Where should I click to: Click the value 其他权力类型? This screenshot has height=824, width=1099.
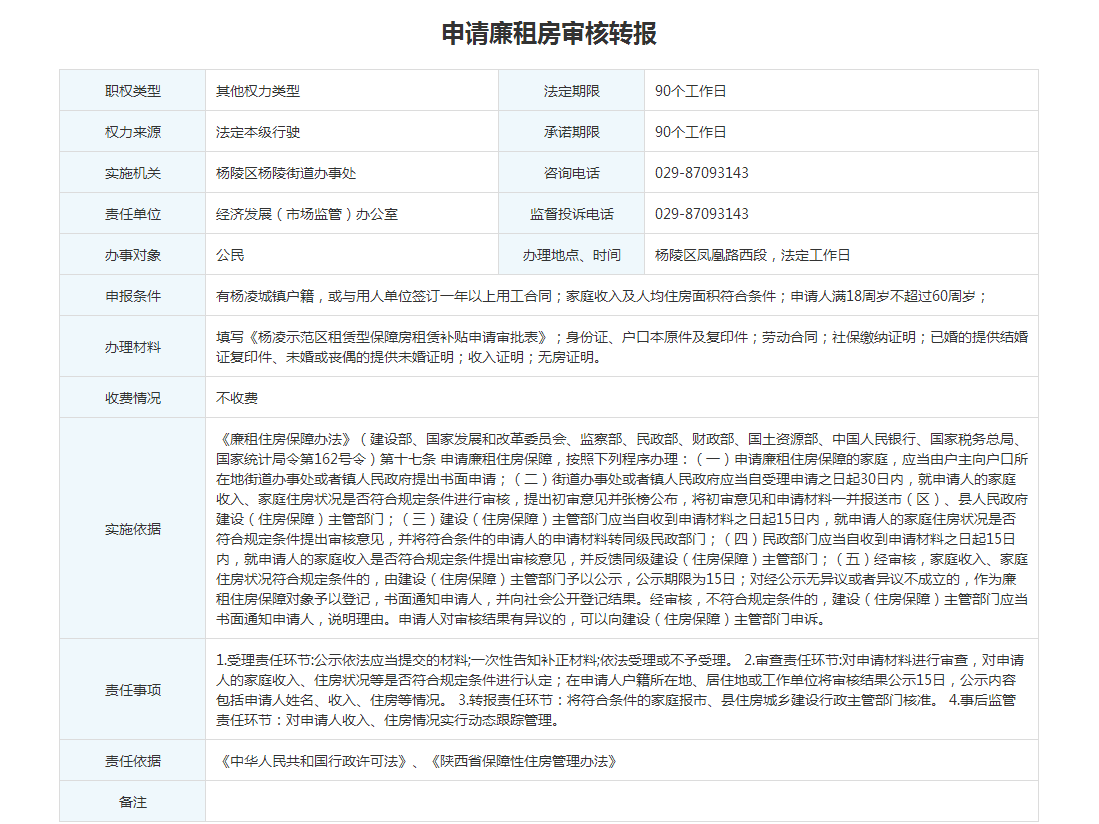(x=258, y=91)
